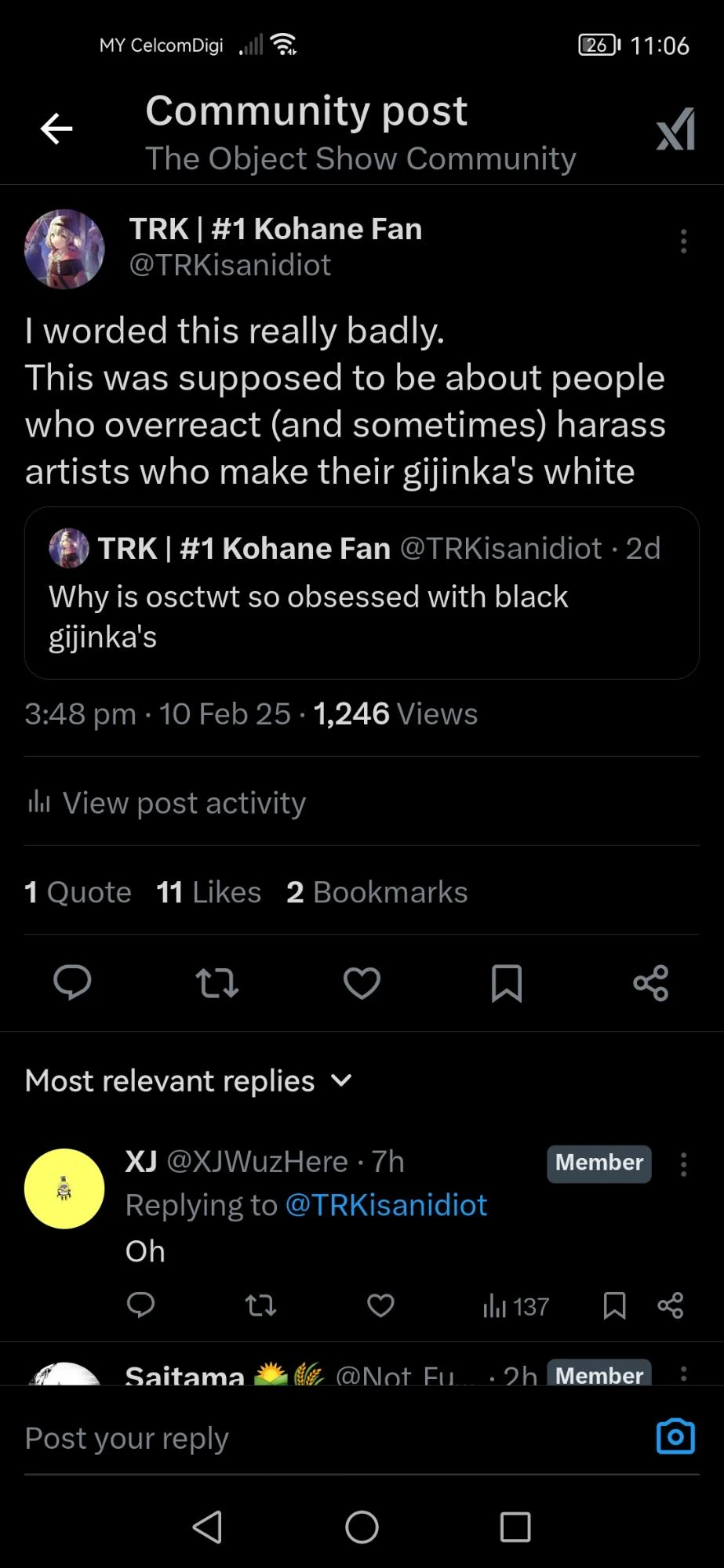
Task: Open the three-dot menu on TRK's post
Action: (x=682, y=241)
